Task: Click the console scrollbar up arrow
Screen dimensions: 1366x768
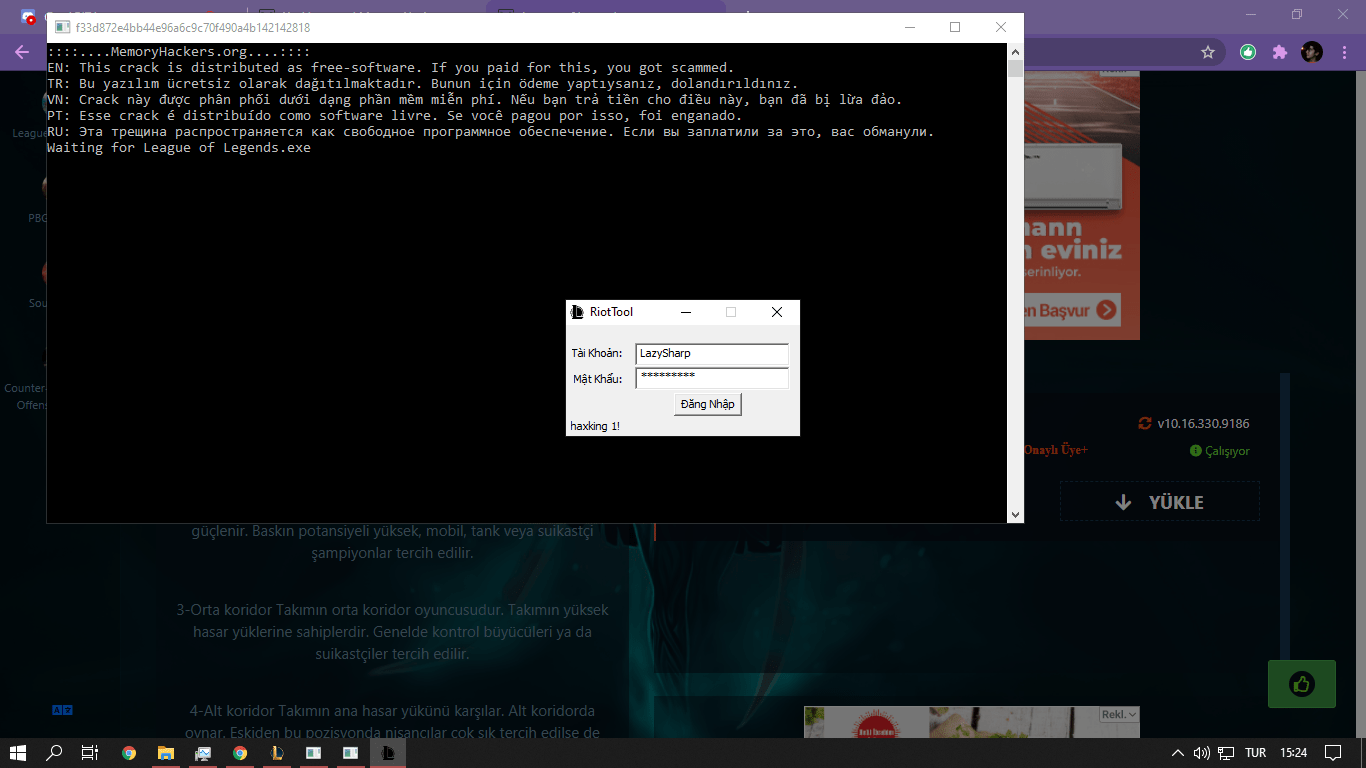Action: click(x=1015, y=51)
